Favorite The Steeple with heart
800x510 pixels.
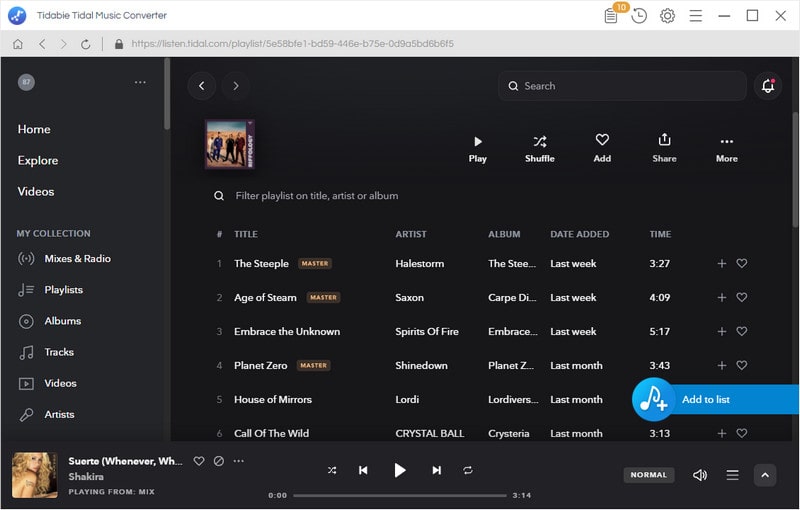742,264
